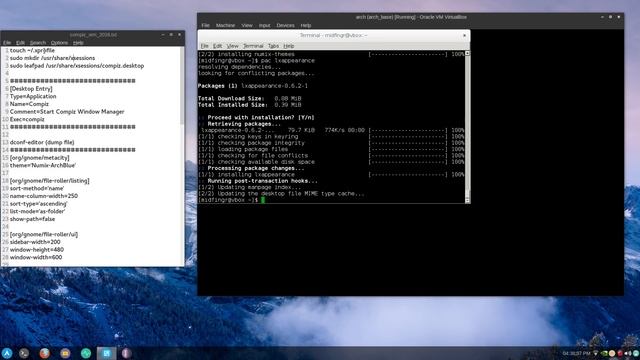
Task: Click the 'sidebar-width=200' line
Action: 35,242
